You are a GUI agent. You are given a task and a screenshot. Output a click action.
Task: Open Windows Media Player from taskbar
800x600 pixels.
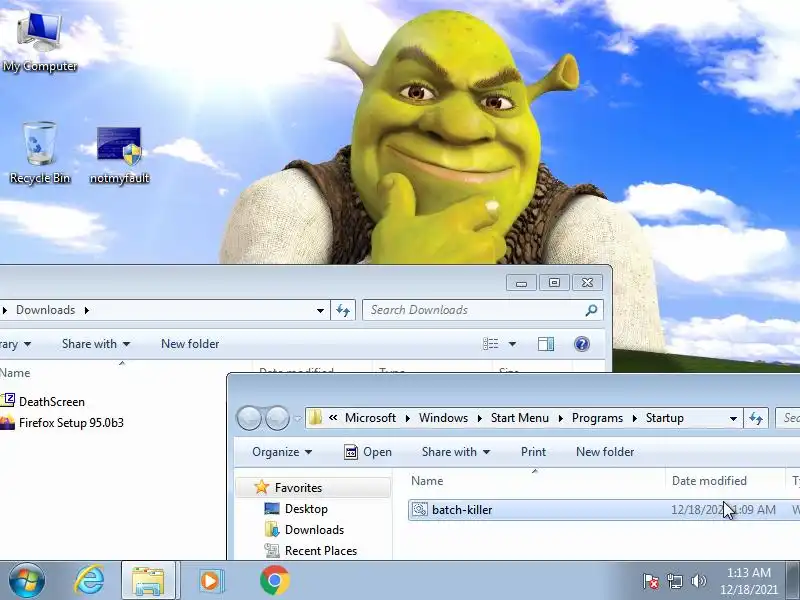210,581
